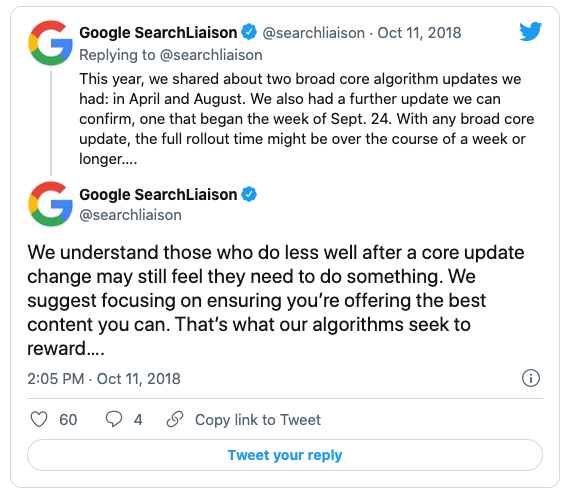Click the Twitter bird logo icon
Image resolution: width=565 pixels, height=492 pixels.
pos(530,31)
